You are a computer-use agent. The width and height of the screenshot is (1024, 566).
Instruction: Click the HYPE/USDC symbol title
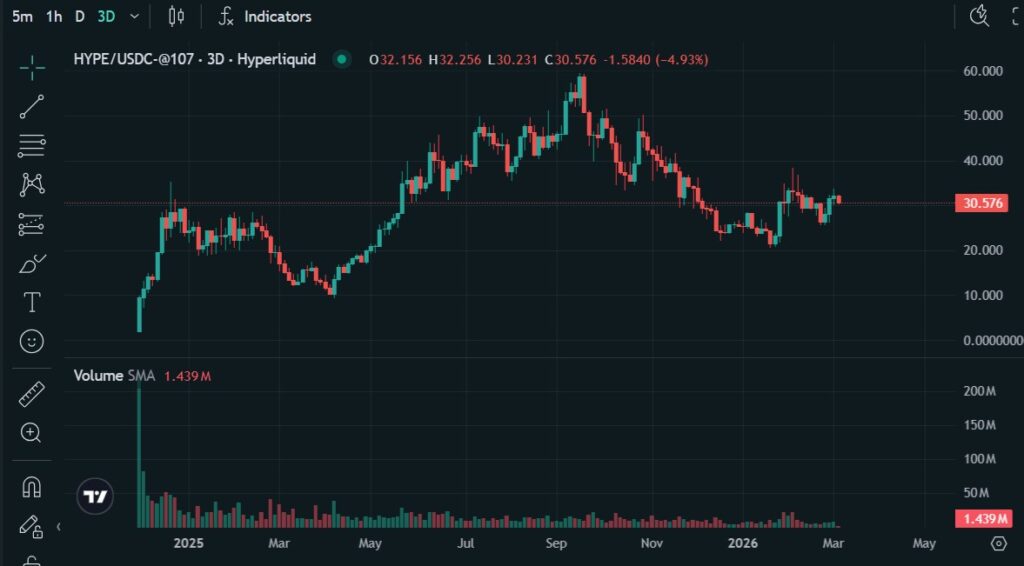point(195,60)
